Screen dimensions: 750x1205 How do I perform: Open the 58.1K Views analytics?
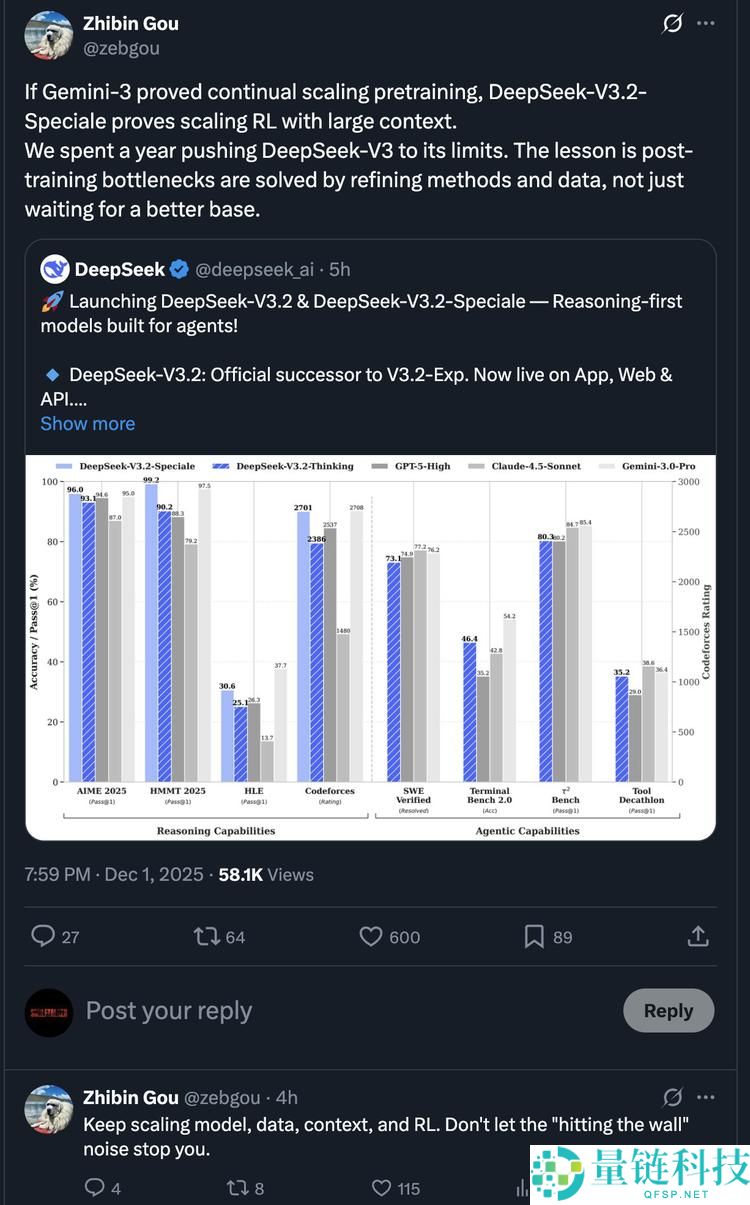coord(266,874)
